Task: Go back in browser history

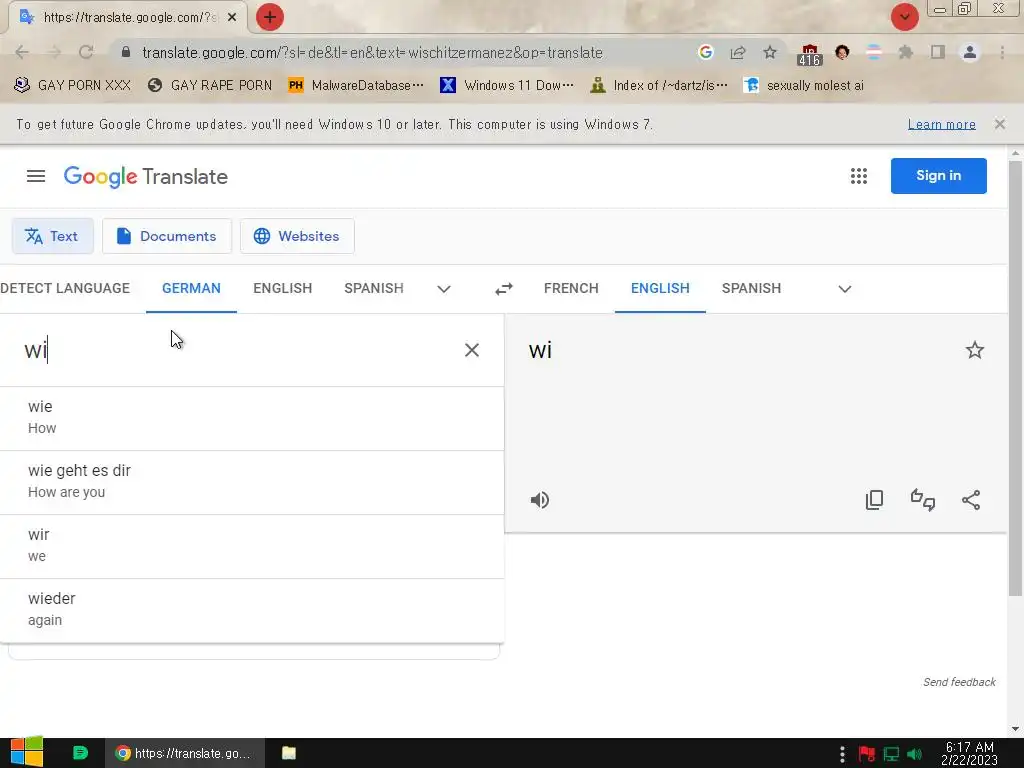Action: pos(22,52)
